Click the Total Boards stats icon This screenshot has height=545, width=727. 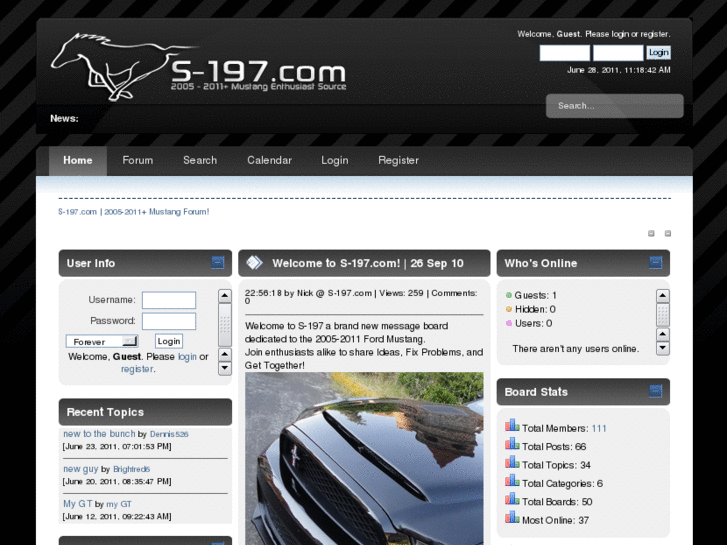click(512, 499)
